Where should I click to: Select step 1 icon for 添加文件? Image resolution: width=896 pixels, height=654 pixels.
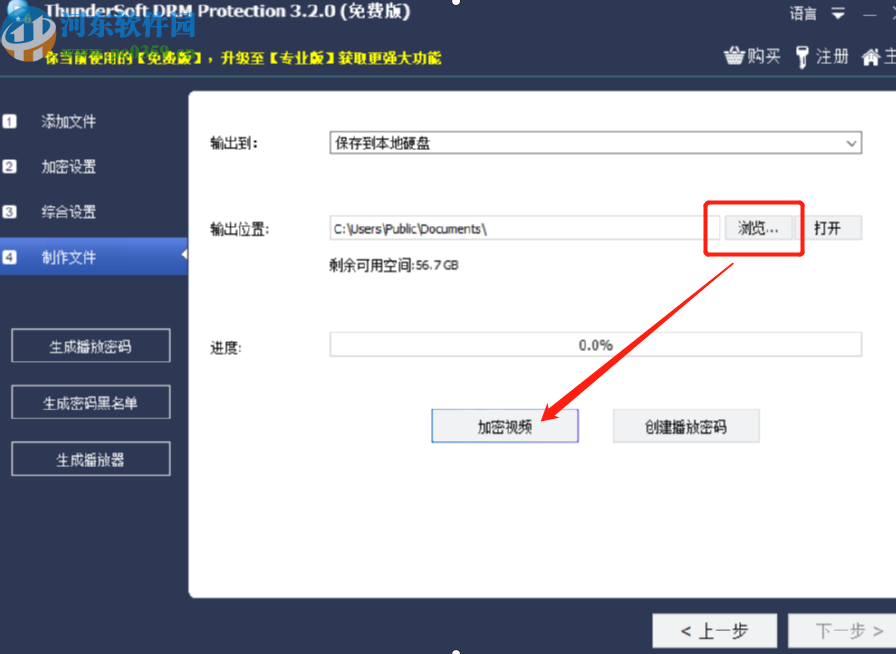(10, 121)
